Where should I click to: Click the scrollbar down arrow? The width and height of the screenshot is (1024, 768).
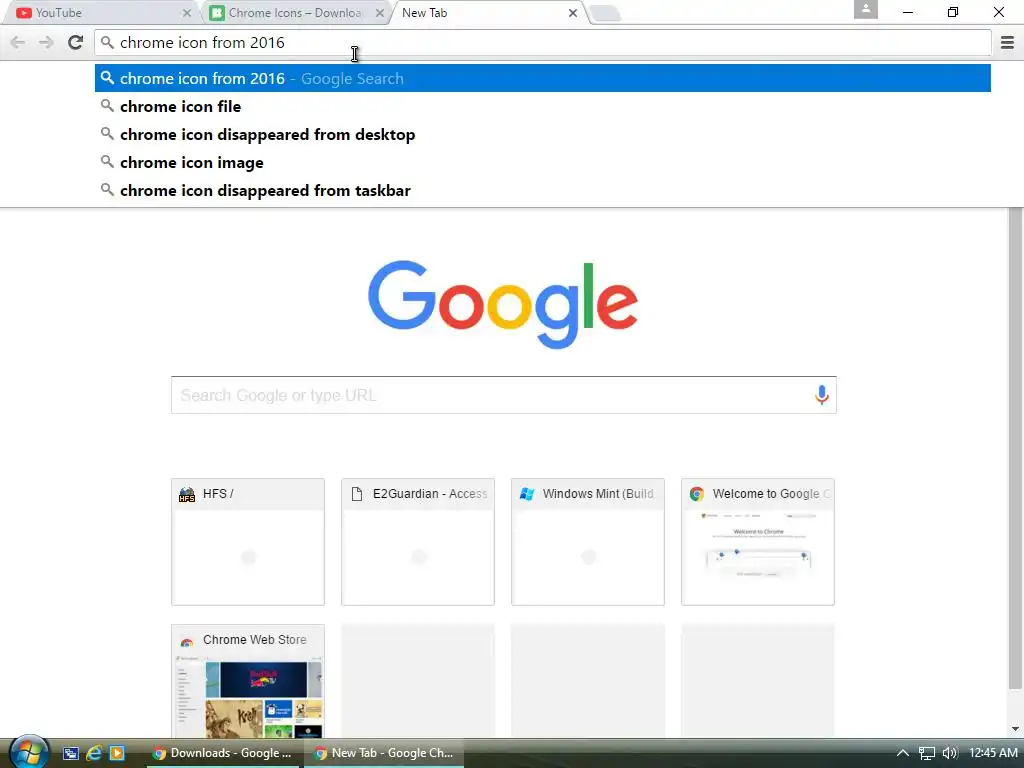click(x=1015, y=729)
